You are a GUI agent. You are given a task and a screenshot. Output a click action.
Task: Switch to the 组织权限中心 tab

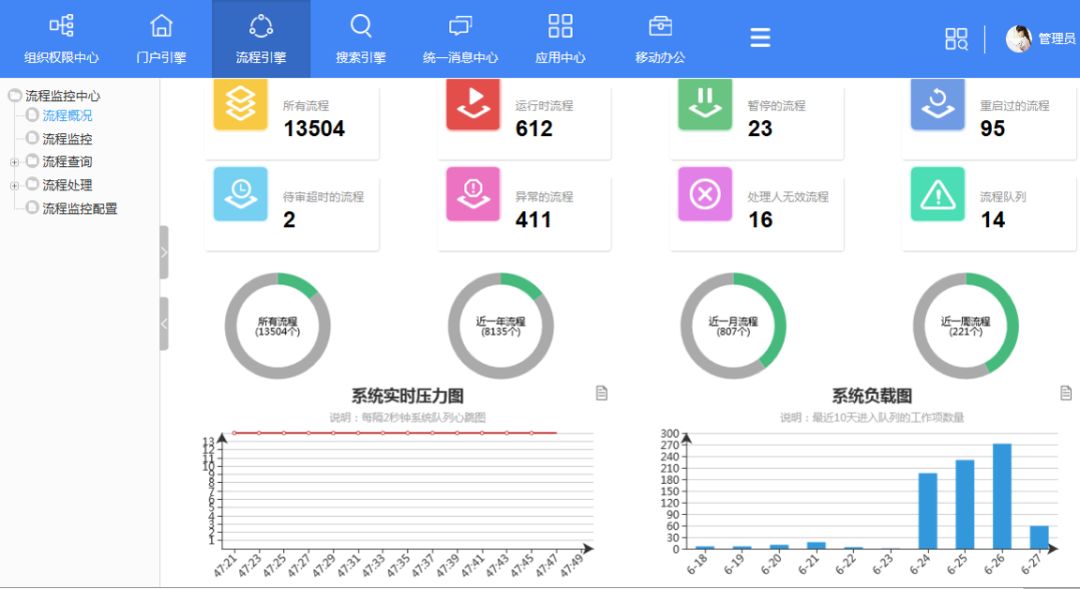click(61, 38)
